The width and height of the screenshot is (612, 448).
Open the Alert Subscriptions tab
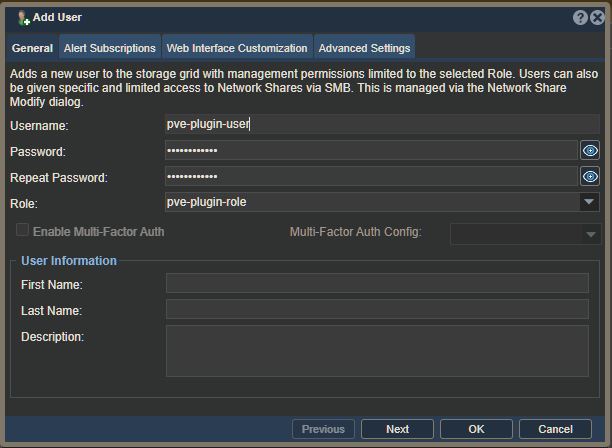(x=110, y=48)
